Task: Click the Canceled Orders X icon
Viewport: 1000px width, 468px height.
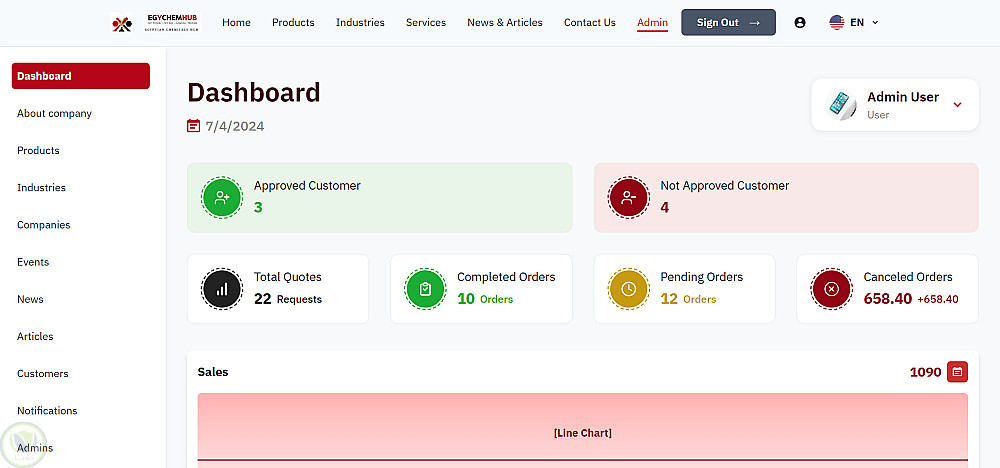Action: coord(832,289)
